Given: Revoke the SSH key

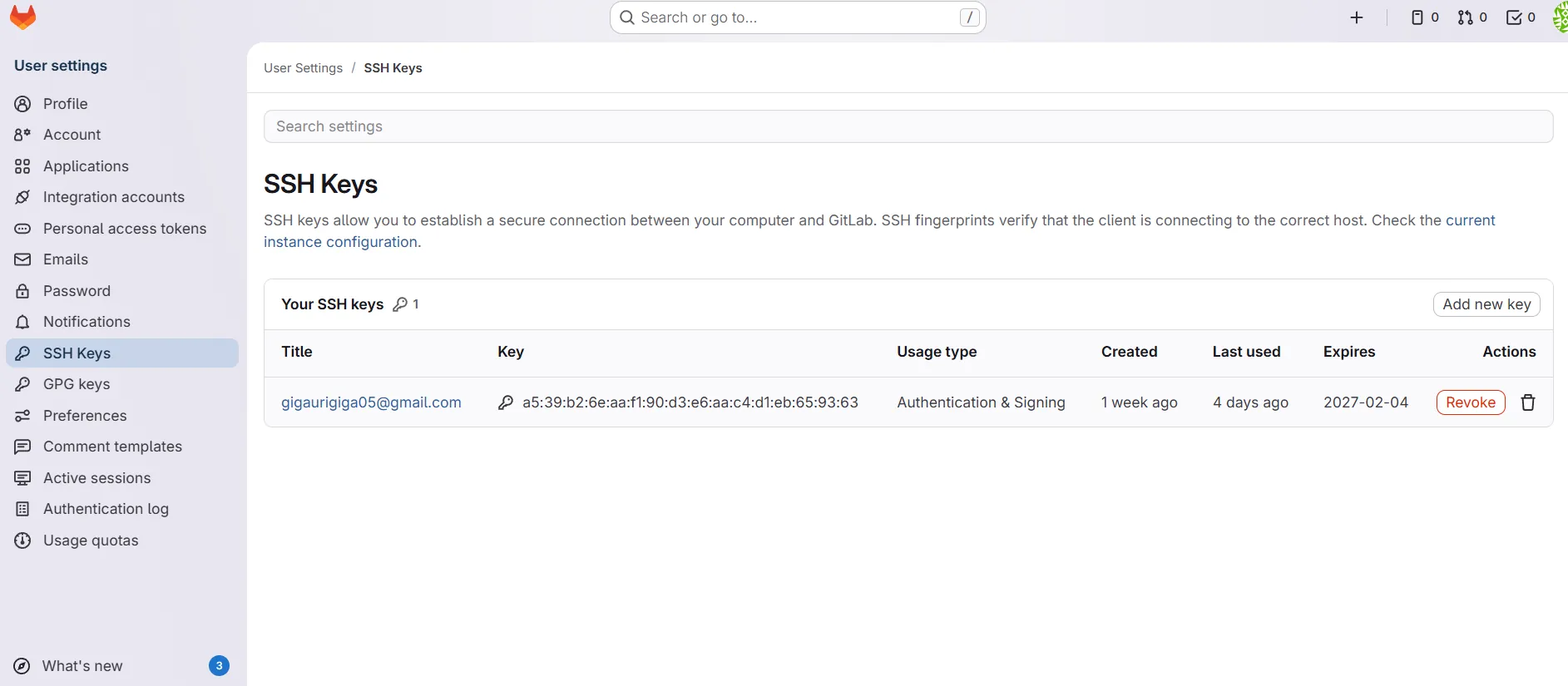Looking at the screenshot, I should click(1470, 402).
